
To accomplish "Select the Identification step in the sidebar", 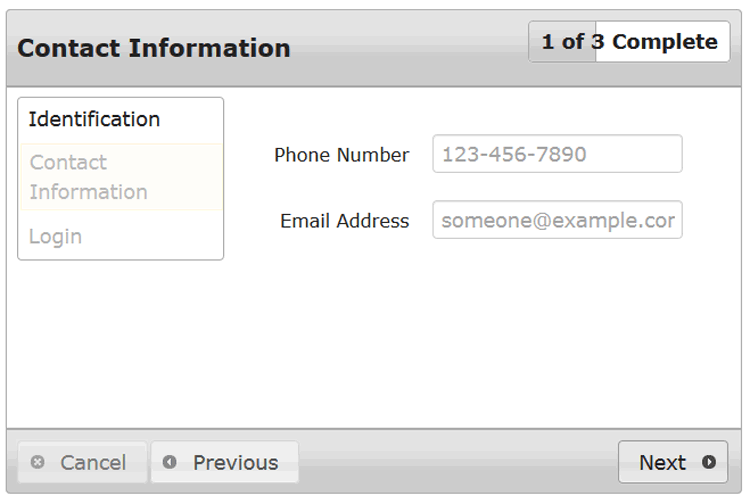I will (121, 120).
